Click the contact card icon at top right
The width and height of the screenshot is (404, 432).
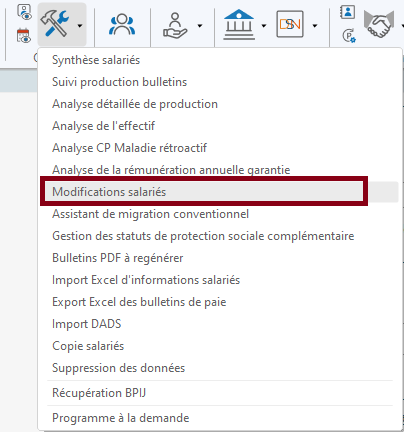[x=347, y=12]
